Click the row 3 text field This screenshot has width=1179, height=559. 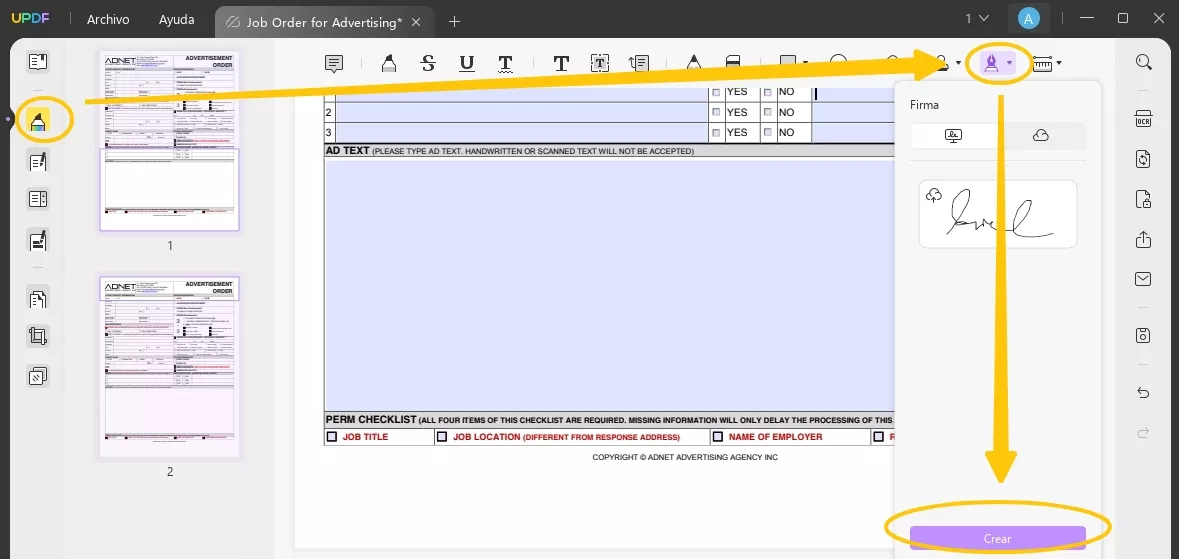pos(521,132)
